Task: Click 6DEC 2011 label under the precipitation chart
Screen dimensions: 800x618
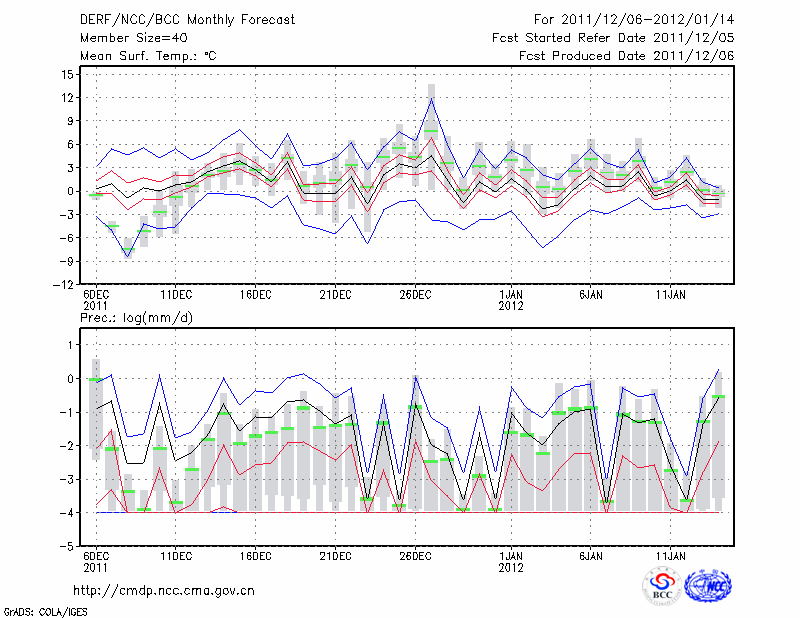Action: [96, 557]
